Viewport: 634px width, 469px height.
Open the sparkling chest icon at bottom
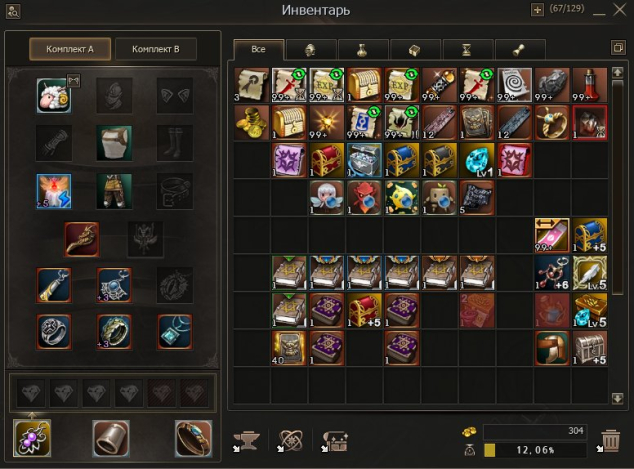[x=334, y=441]
